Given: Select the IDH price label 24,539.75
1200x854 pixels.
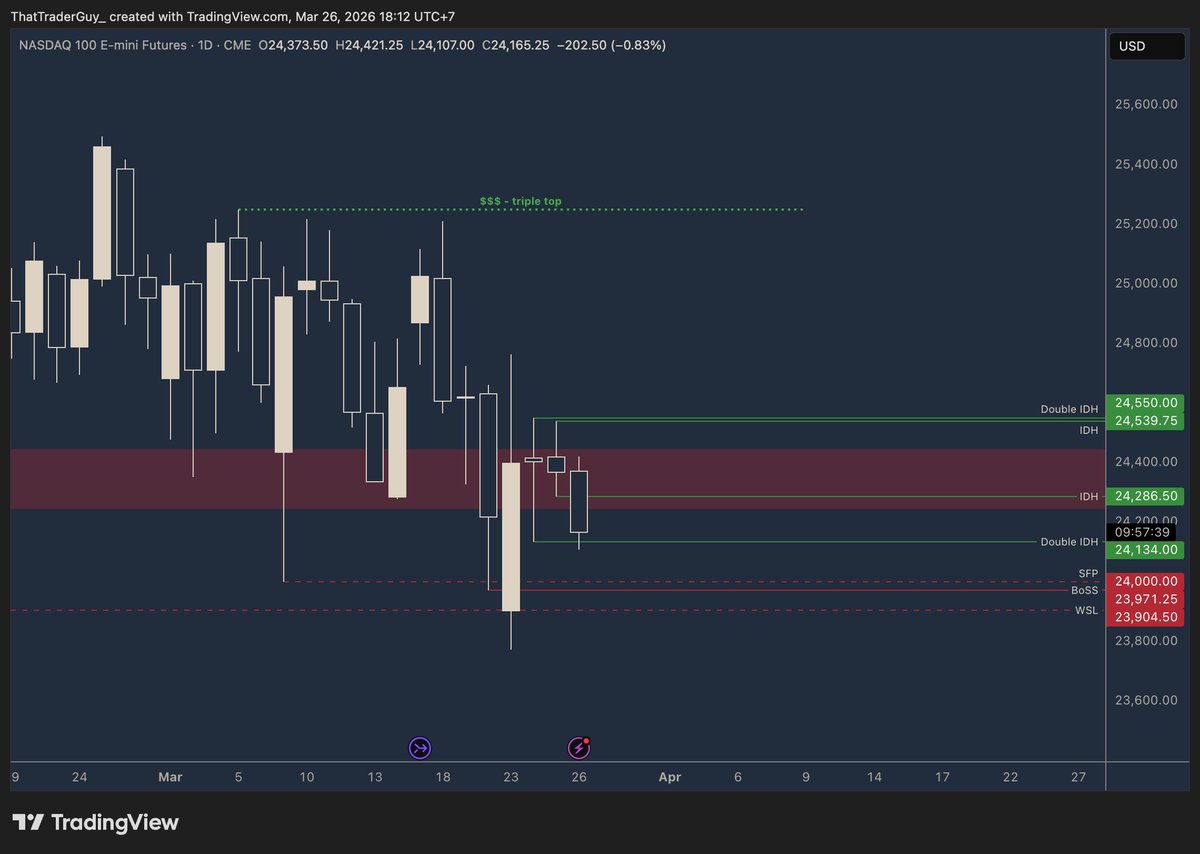Looking at the screenshot, I should 1146,420.
